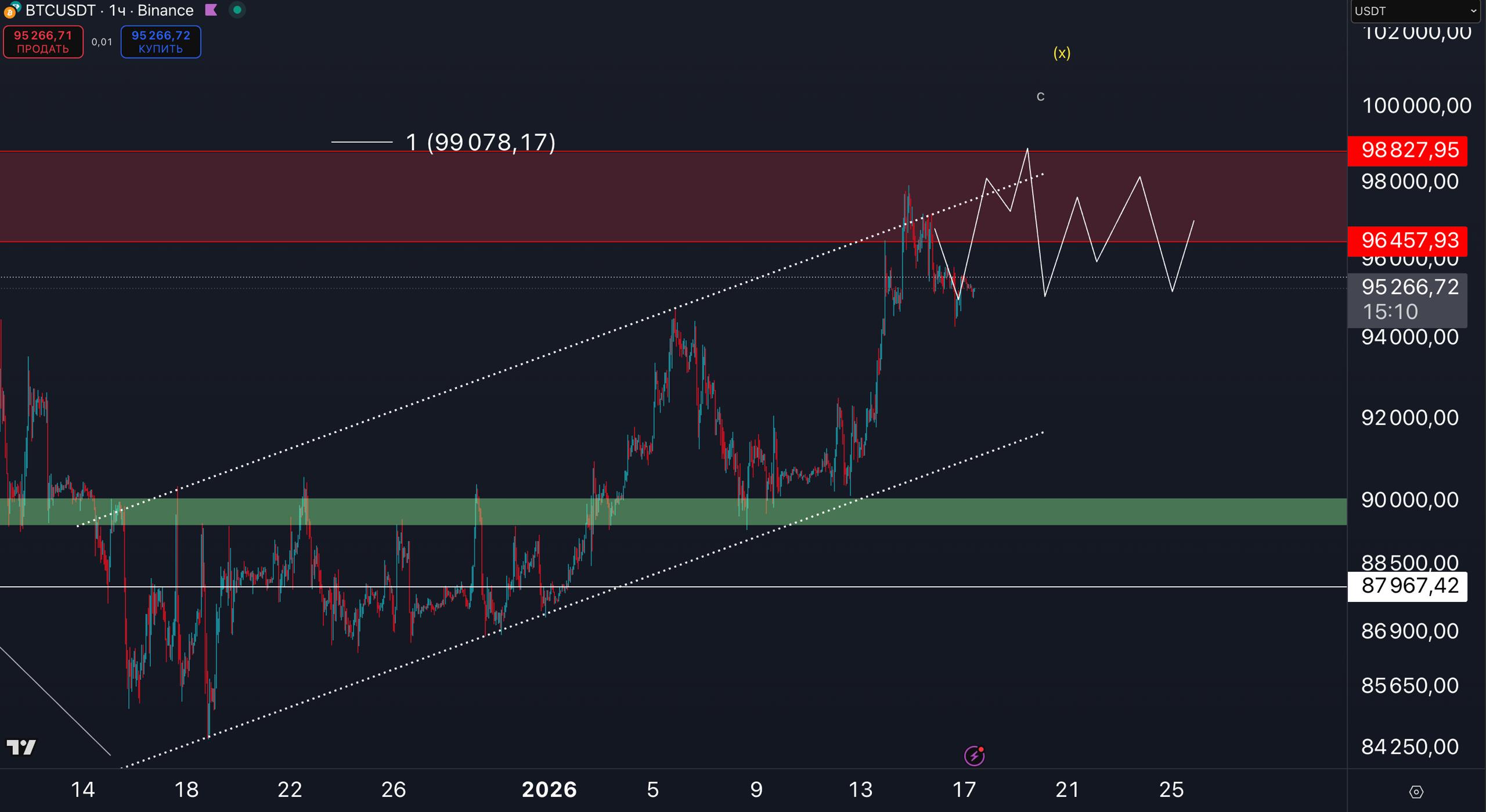Select the gray 'c' wave label

coord(1040,97)
